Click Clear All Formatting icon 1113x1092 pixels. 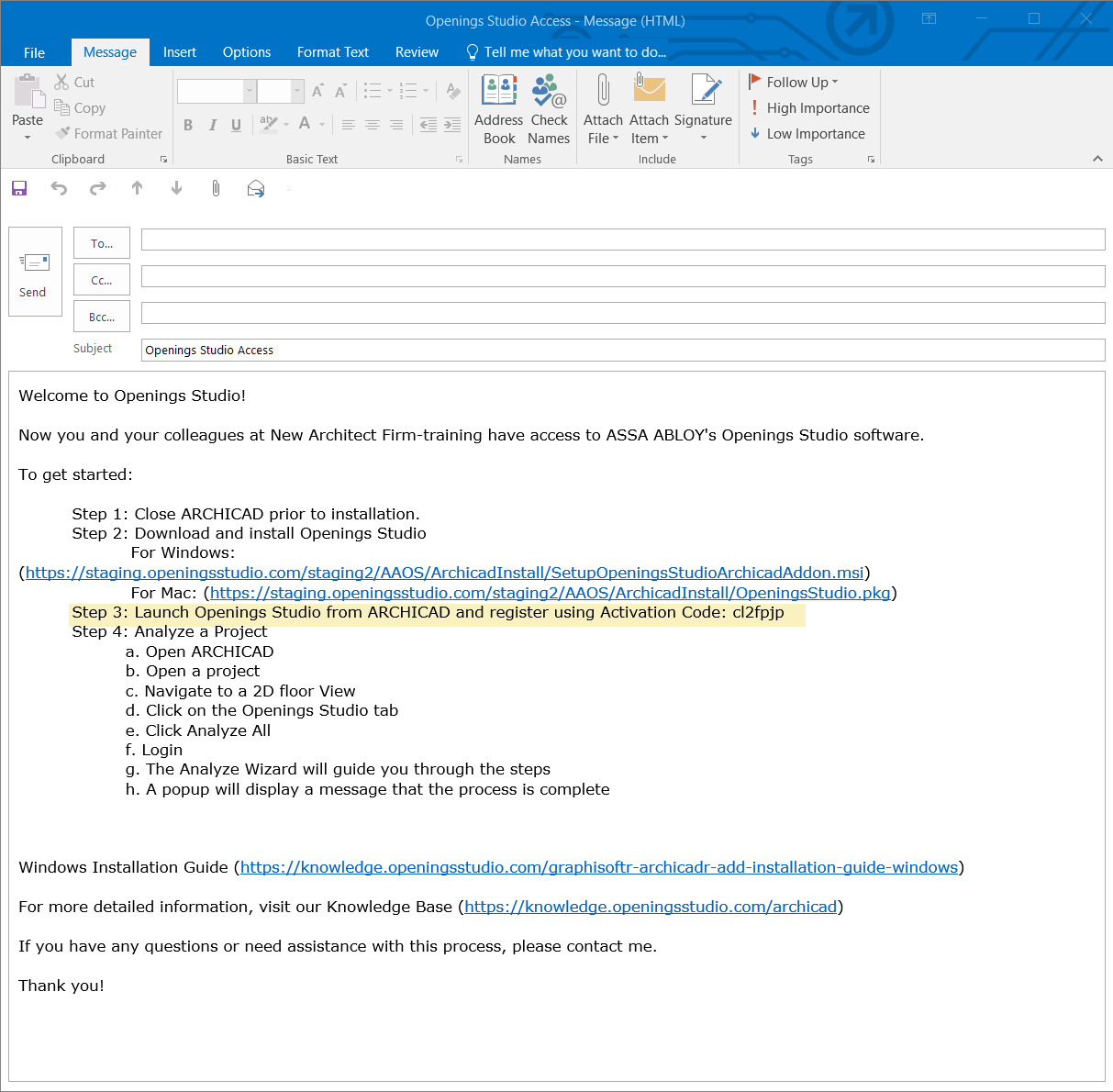point(453,91)
